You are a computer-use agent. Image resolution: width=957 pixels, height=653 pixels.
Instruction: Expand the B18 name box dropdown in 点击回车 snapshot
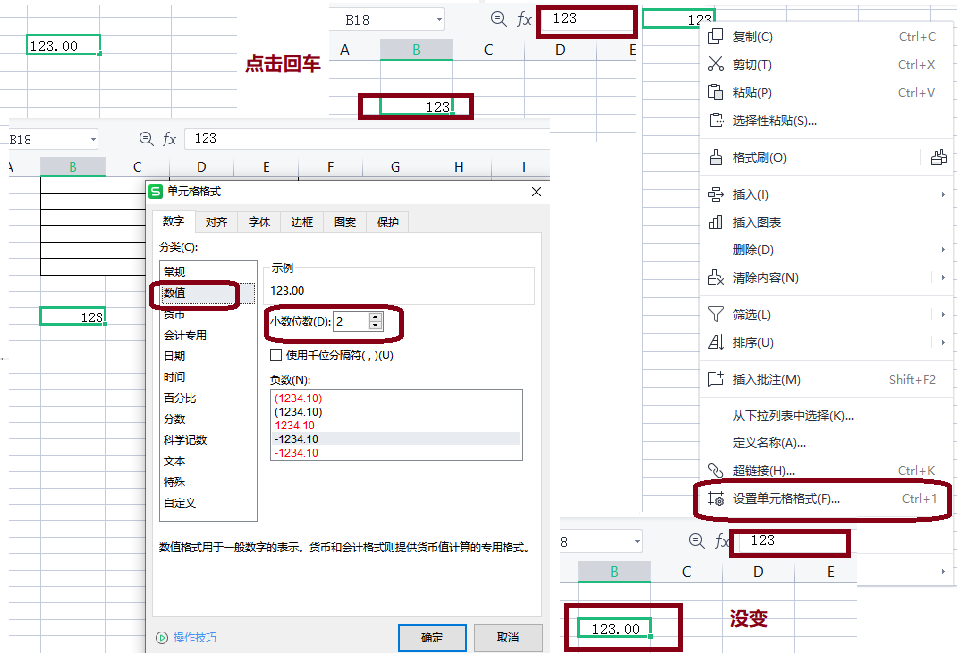coord(439,20)
